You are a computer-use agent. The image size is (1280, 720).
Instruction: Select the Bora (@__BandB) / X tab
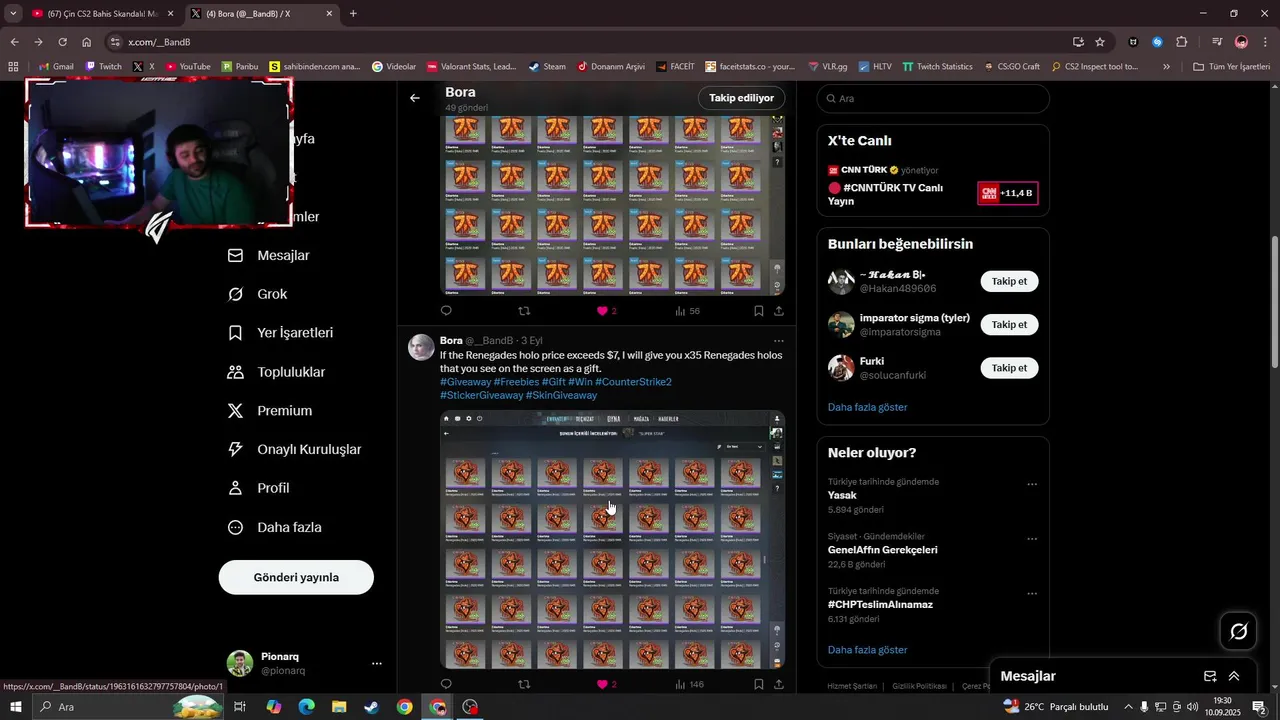[x=262, y=14]
